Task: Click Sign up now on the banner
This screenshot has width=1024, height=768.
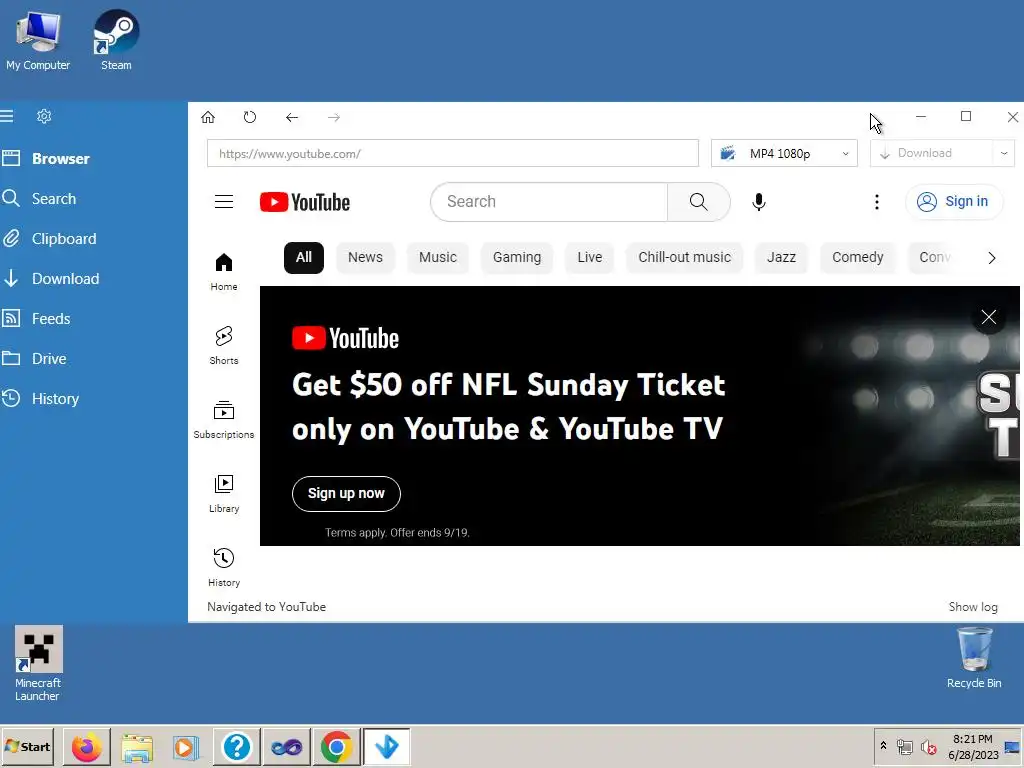Action: 346,494
